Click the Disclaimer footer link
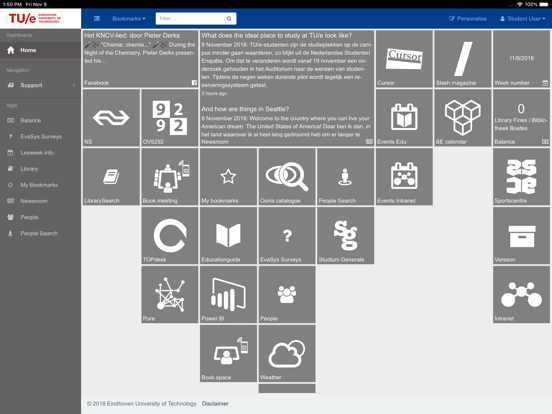552x414 pixels. pyautogui.click(x=215, y=403)
